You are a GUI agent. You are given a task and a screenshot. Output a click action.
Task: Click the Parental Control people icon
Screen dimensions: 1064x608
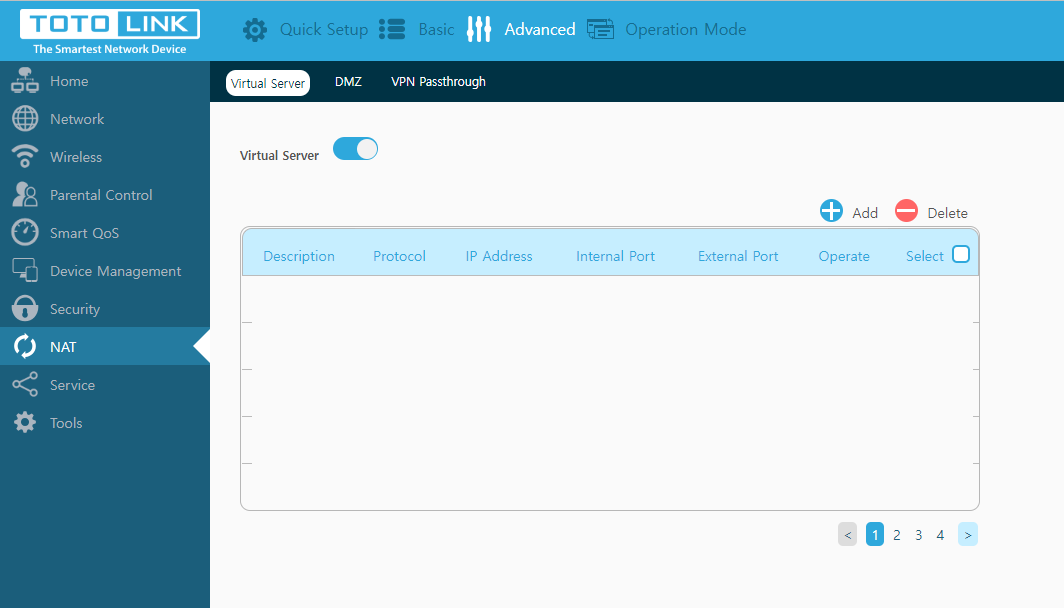[25, 195]
